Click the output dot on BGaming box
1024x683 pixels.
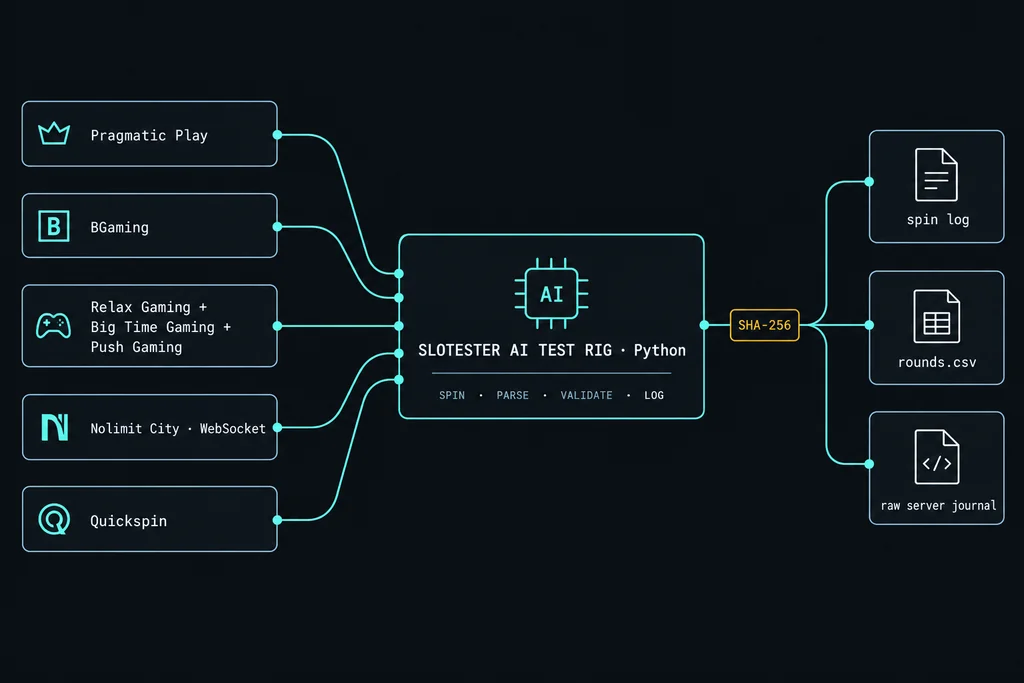point(278,227)
